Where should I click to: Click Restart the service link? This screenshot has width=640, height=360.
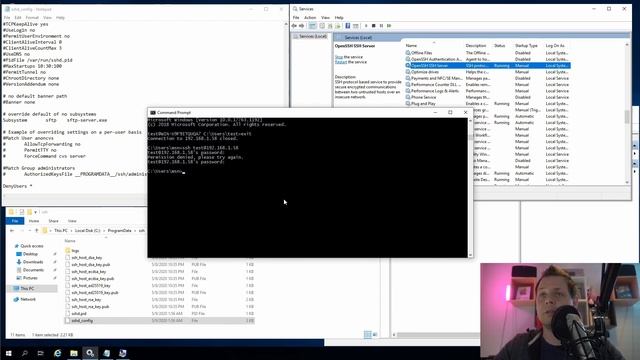tap(341, 62)
